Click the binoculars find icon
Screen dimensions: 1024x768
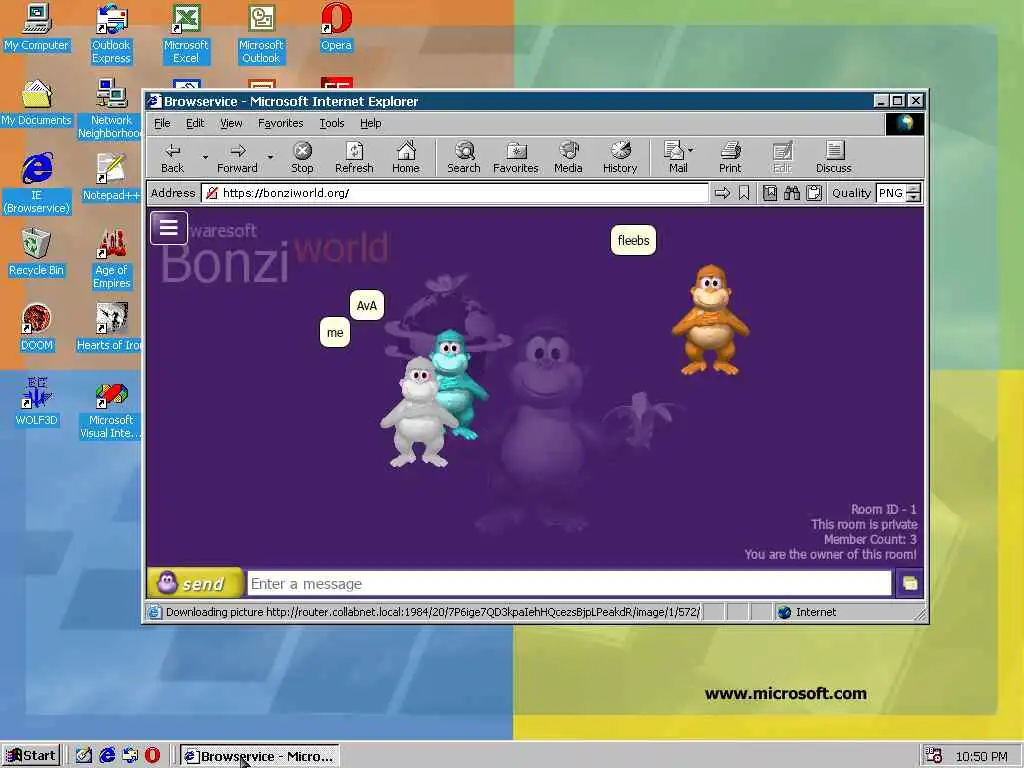[792, 193]
